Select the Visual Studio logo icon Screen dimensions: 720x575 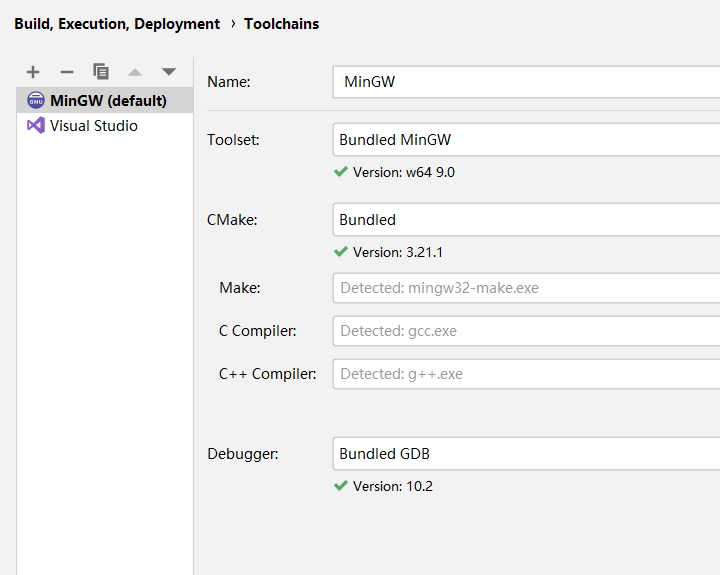click(36, 125)
